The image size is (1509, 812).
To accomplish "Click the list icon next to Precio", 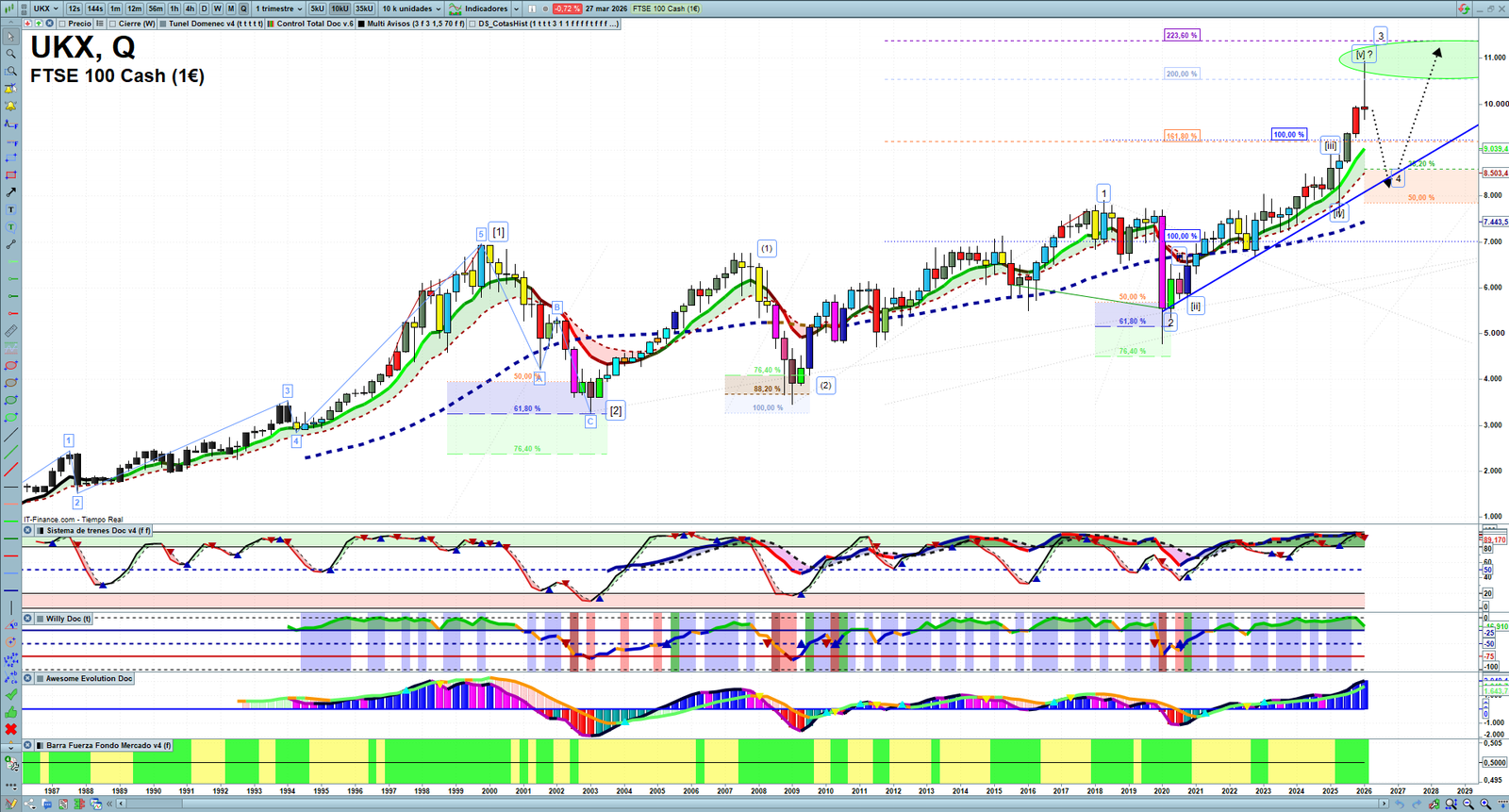I will coord(100,24).
